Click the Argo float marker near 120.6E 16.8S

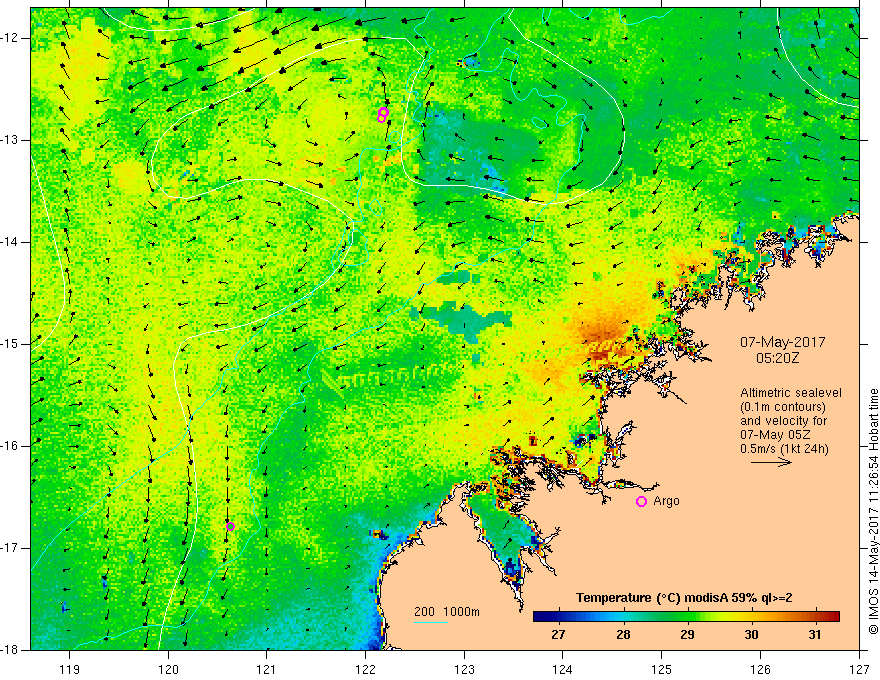(230, 526)
